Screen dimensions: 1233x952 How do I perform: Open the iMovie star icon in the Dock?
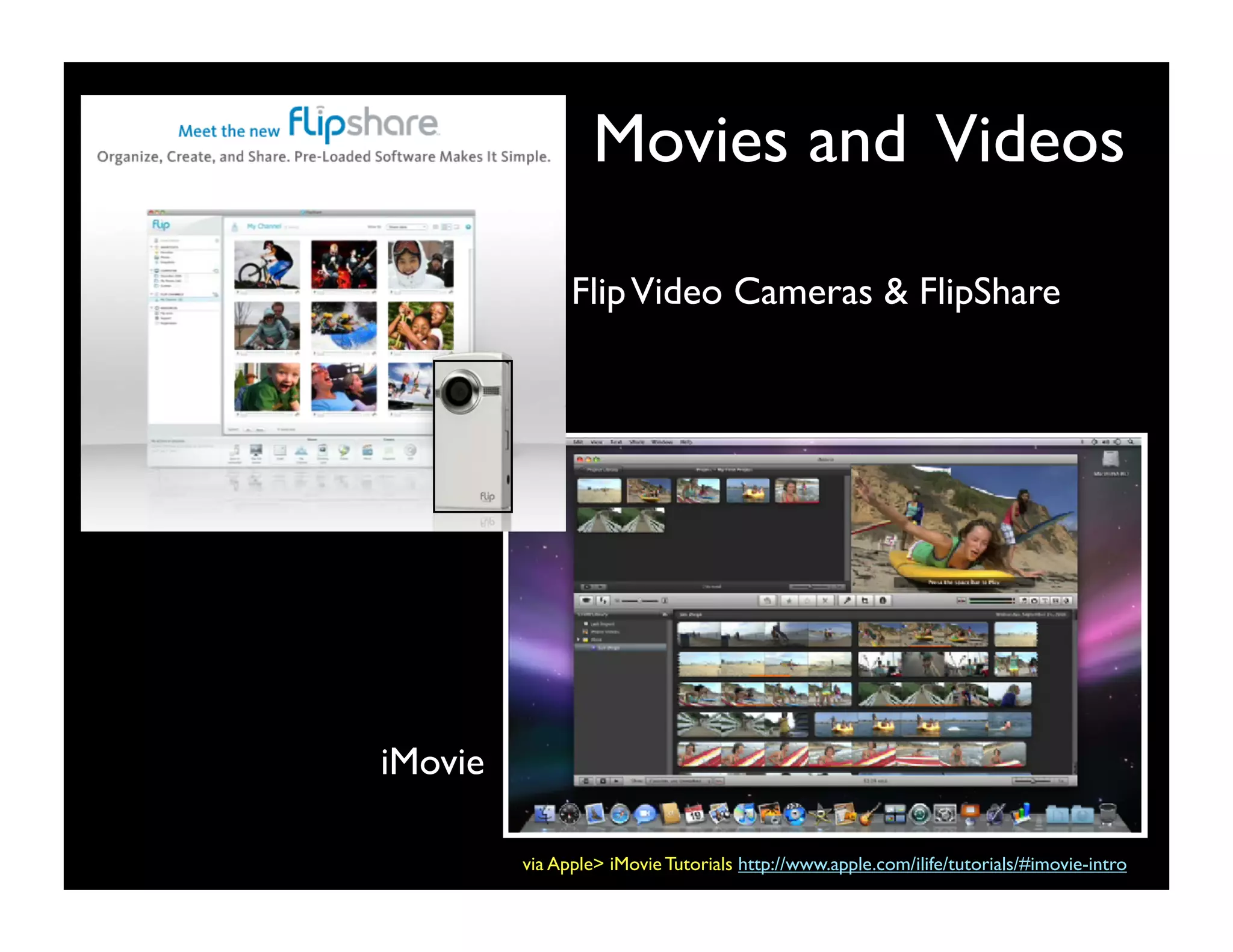point(820,814)
